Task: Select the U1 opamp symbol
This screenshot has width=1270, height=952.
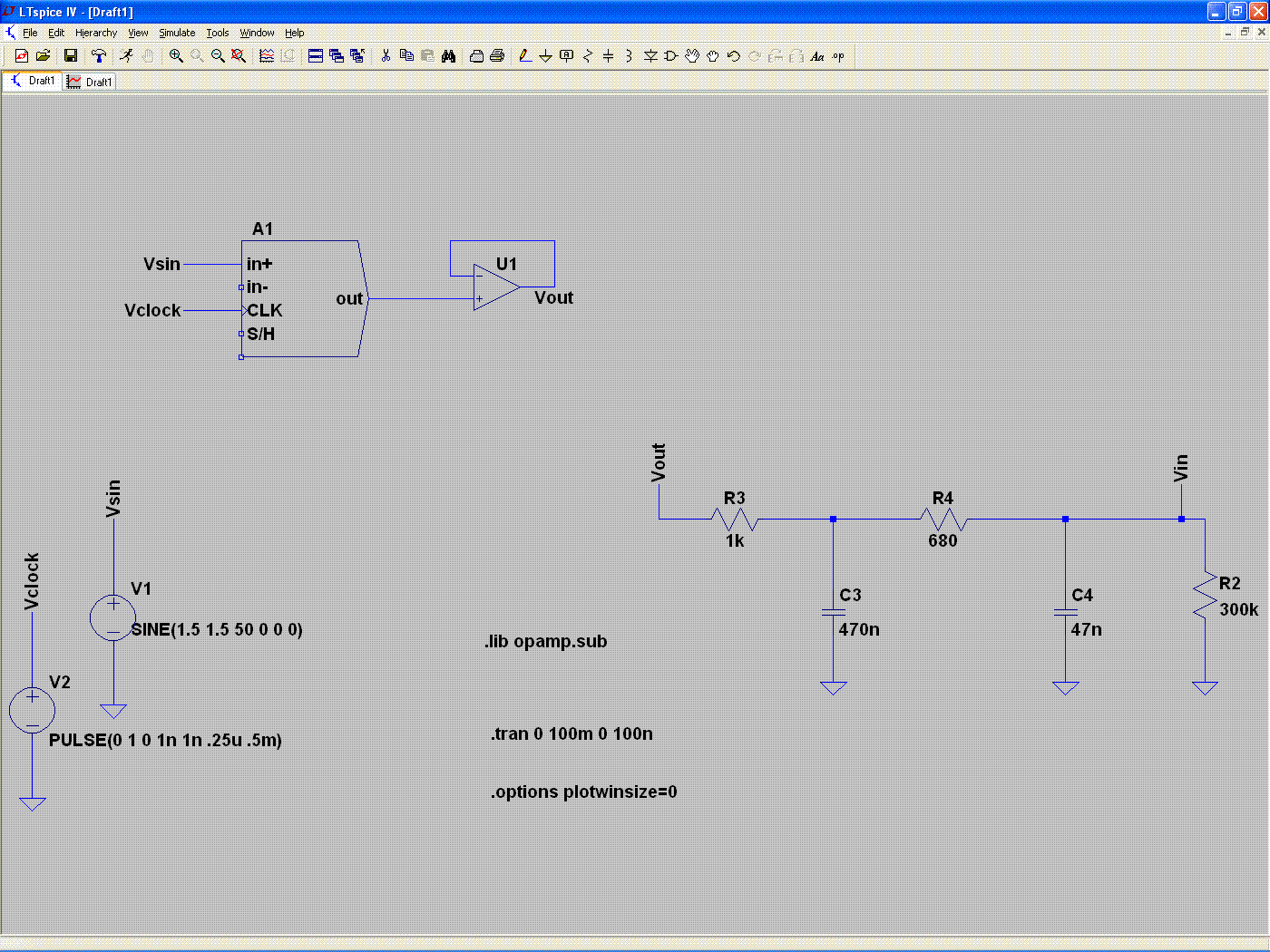Action: [496, 287]
